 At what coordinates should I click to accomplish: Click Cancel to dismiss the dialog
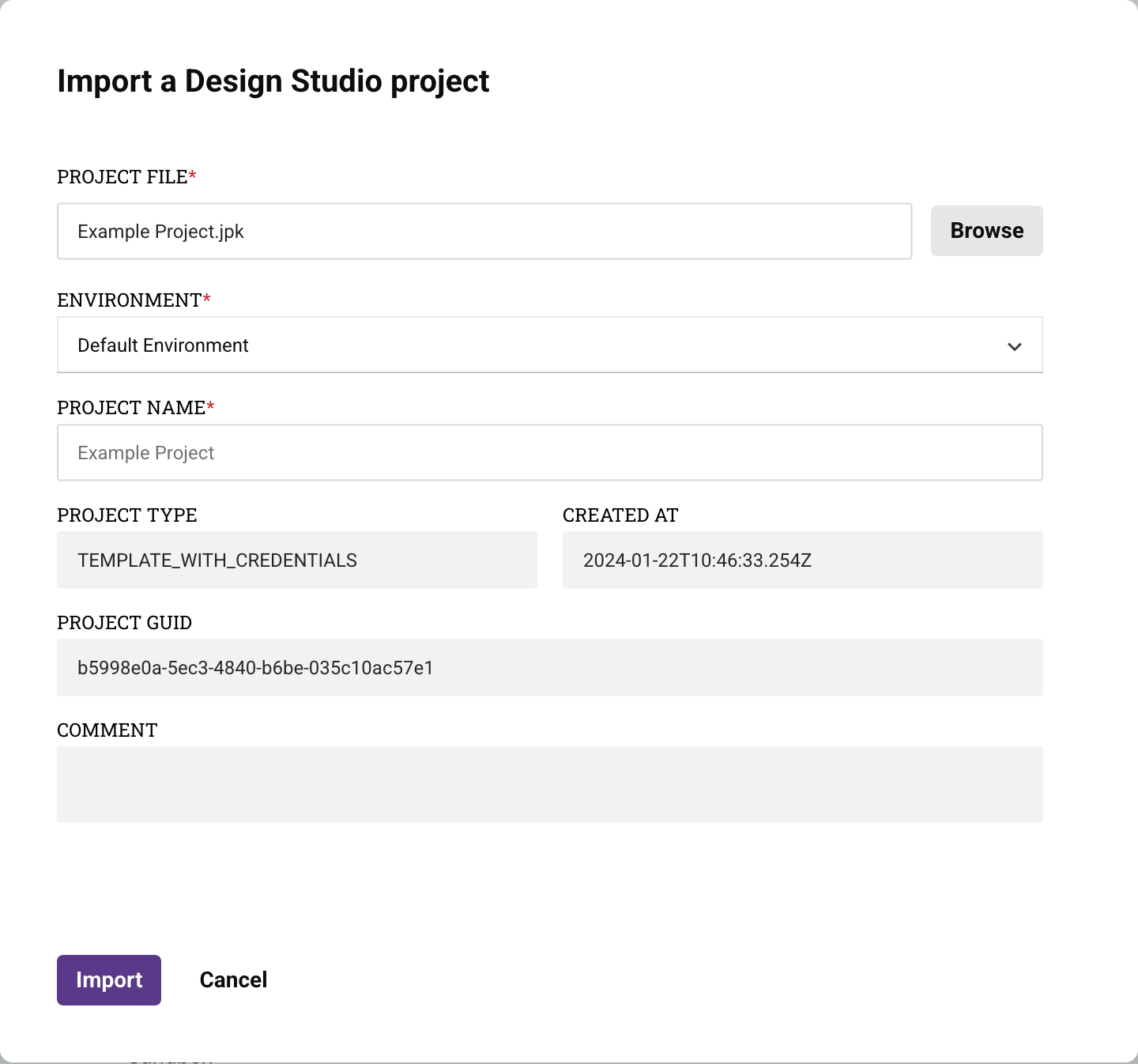pyautogui.click(x=232, y=979)
